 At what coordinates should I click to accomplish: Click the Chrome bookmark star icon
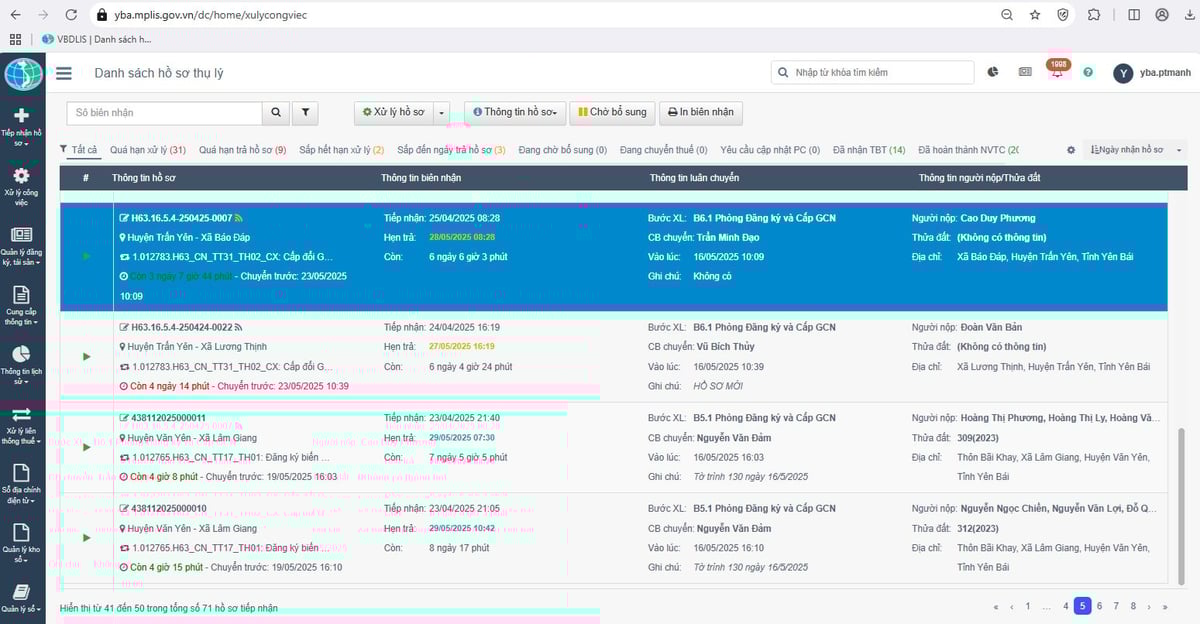[x=1035, y=15]
